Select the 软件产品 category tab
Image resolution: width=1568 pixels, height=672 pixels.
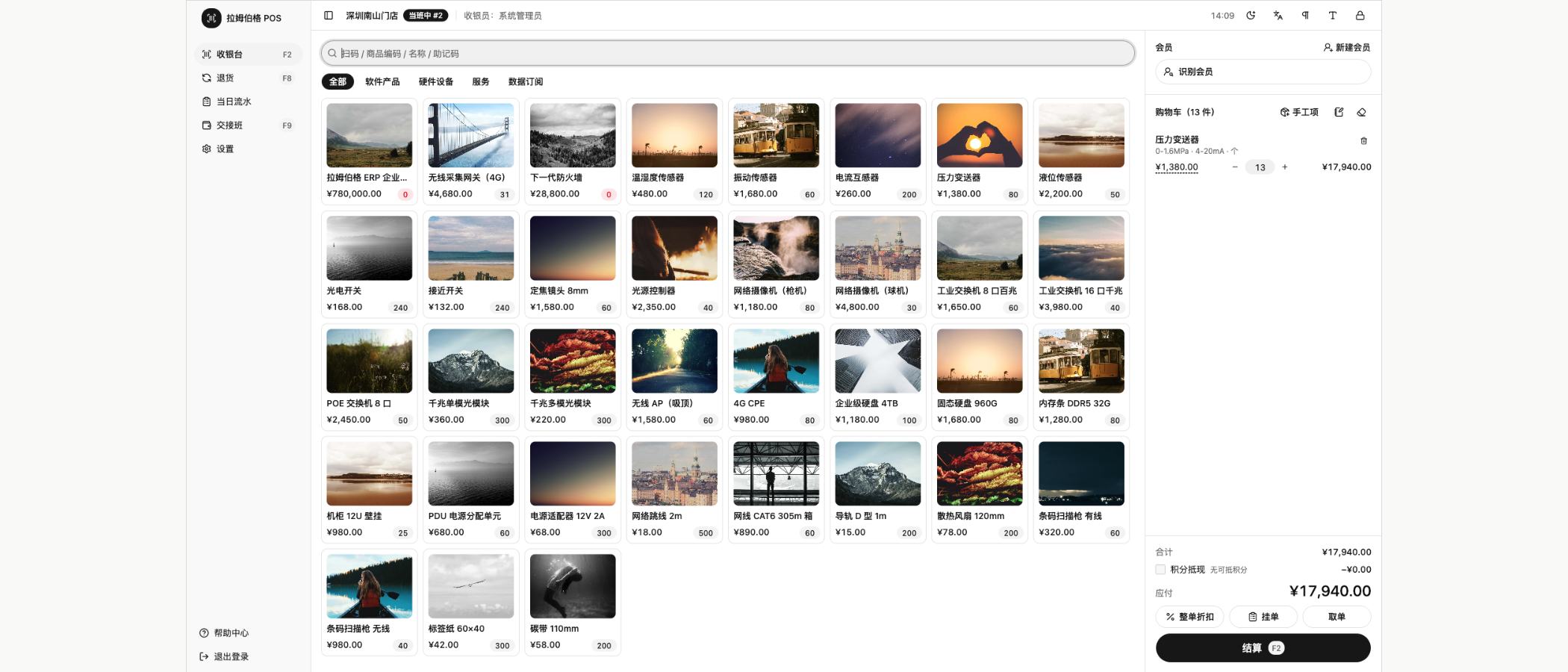(x=382, y=81)
